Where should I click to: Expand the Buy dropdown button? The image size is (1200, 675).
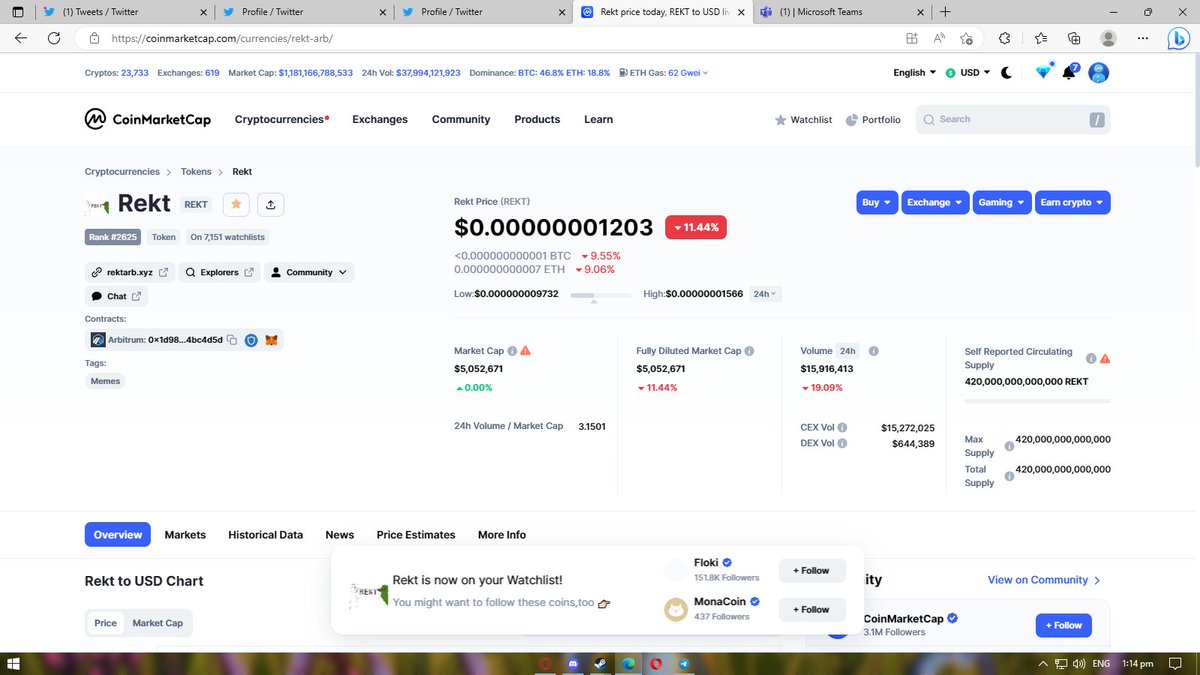(876, 202)
